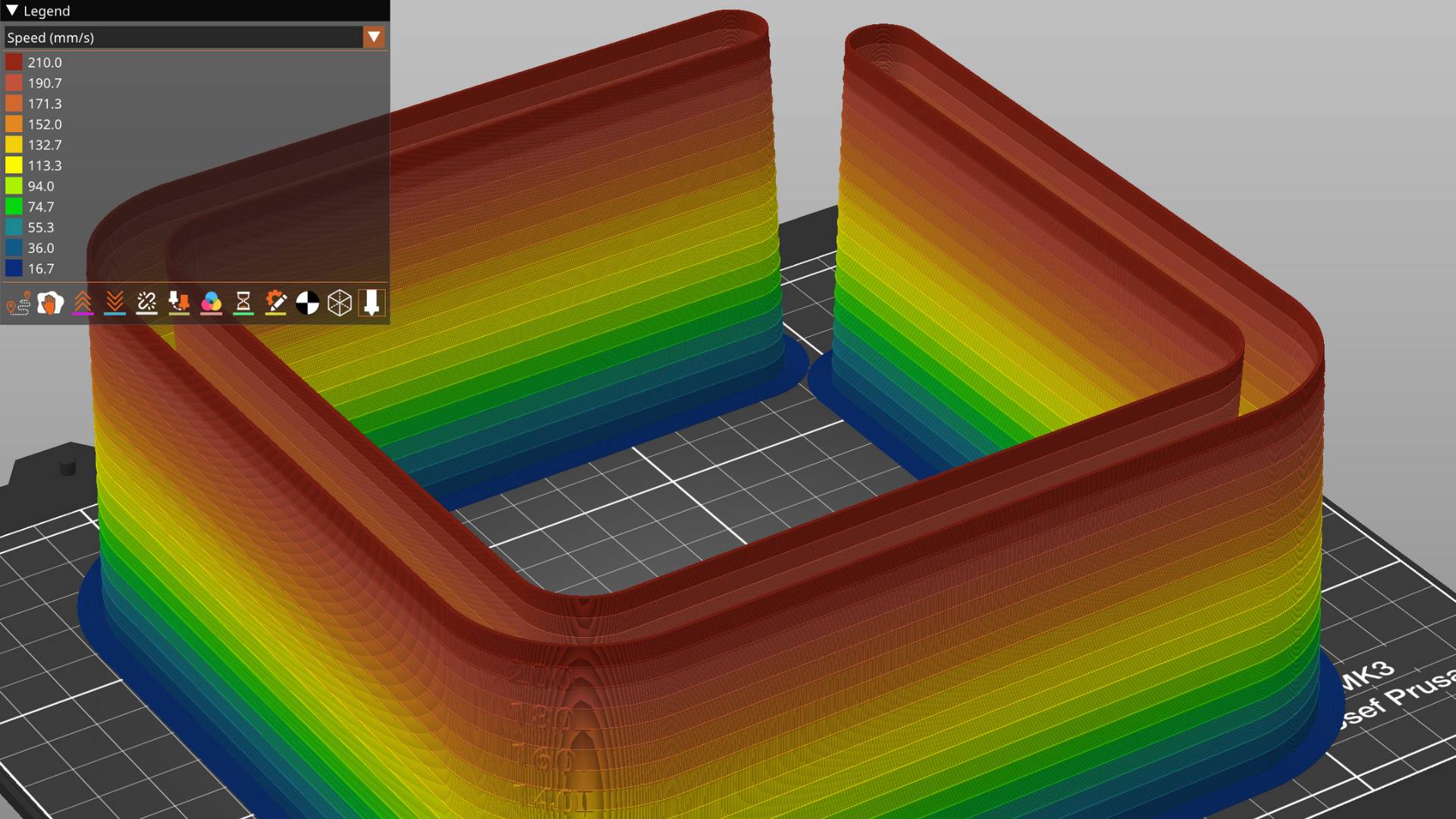Select the 113.3 speed legend entry
The height and width of the screenshot is (819, 1456).
(x=45, y=165)
